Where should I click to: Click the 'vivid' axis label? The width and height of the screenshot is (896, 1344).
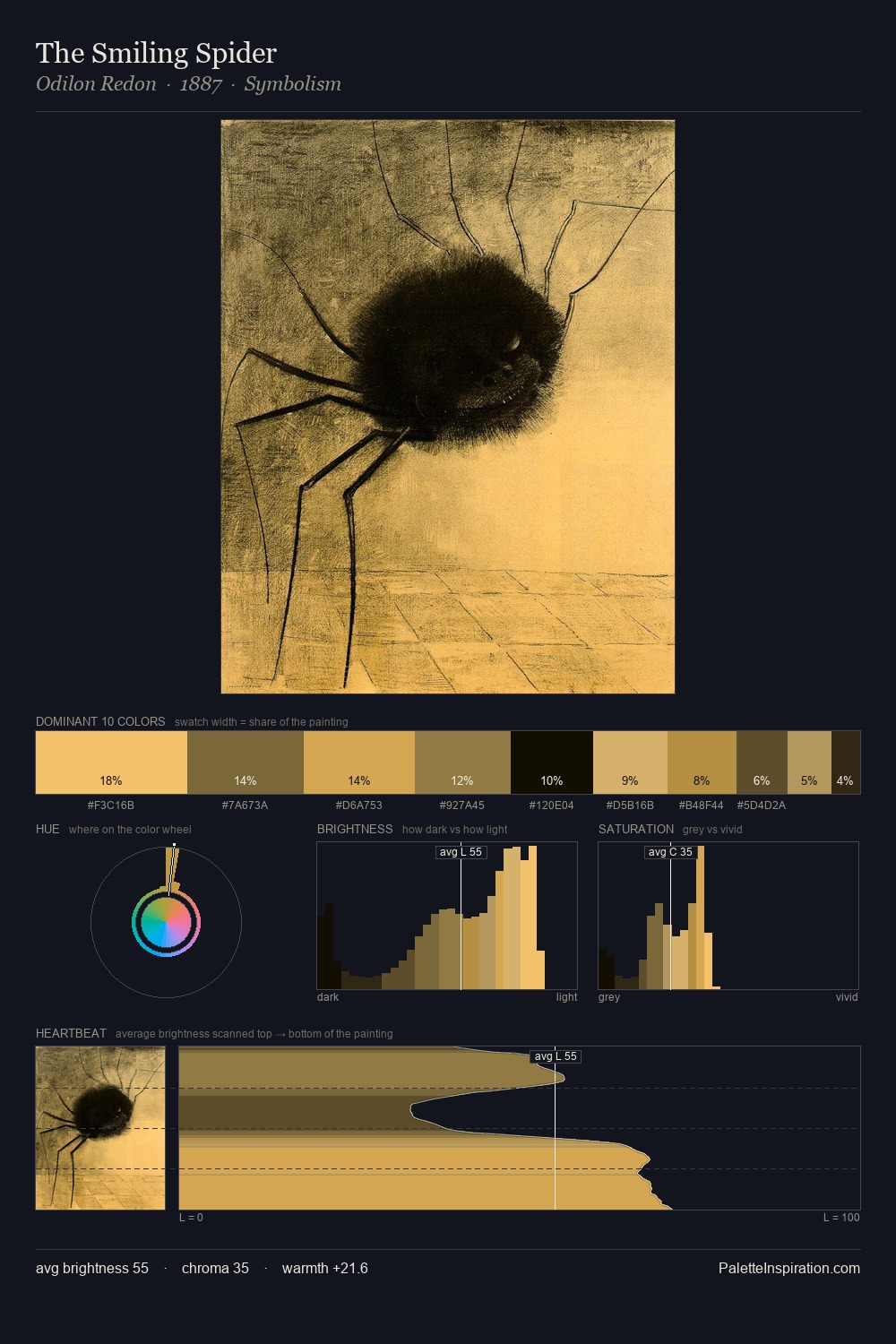[x=847, y=997]
